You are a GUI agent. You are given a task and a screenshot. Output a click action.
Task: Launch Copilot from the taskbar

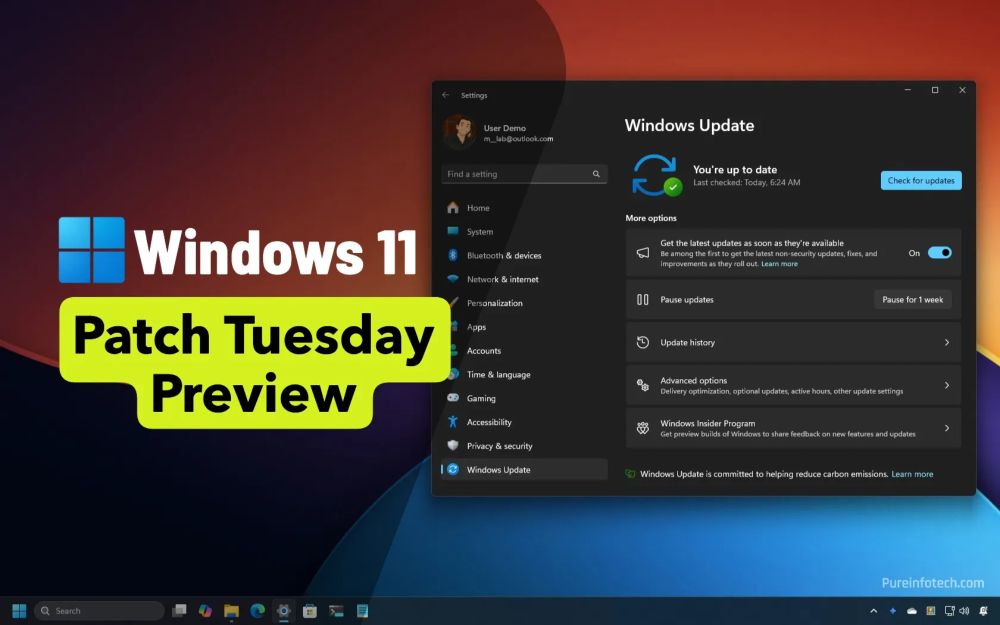[x=205, y=611]
